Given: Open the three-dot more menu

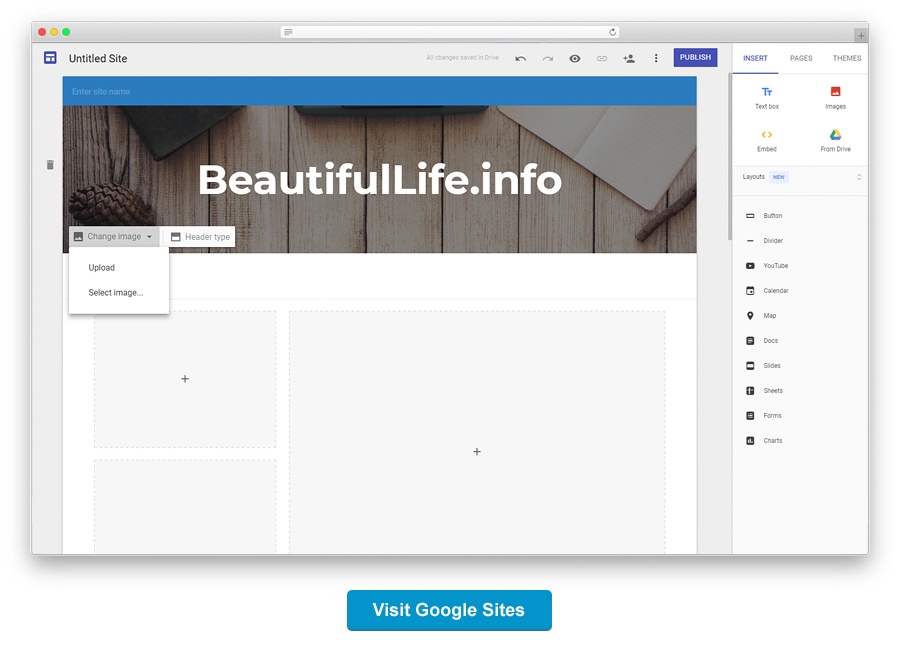Looking at the screenshot, I should tap(656, 59).
